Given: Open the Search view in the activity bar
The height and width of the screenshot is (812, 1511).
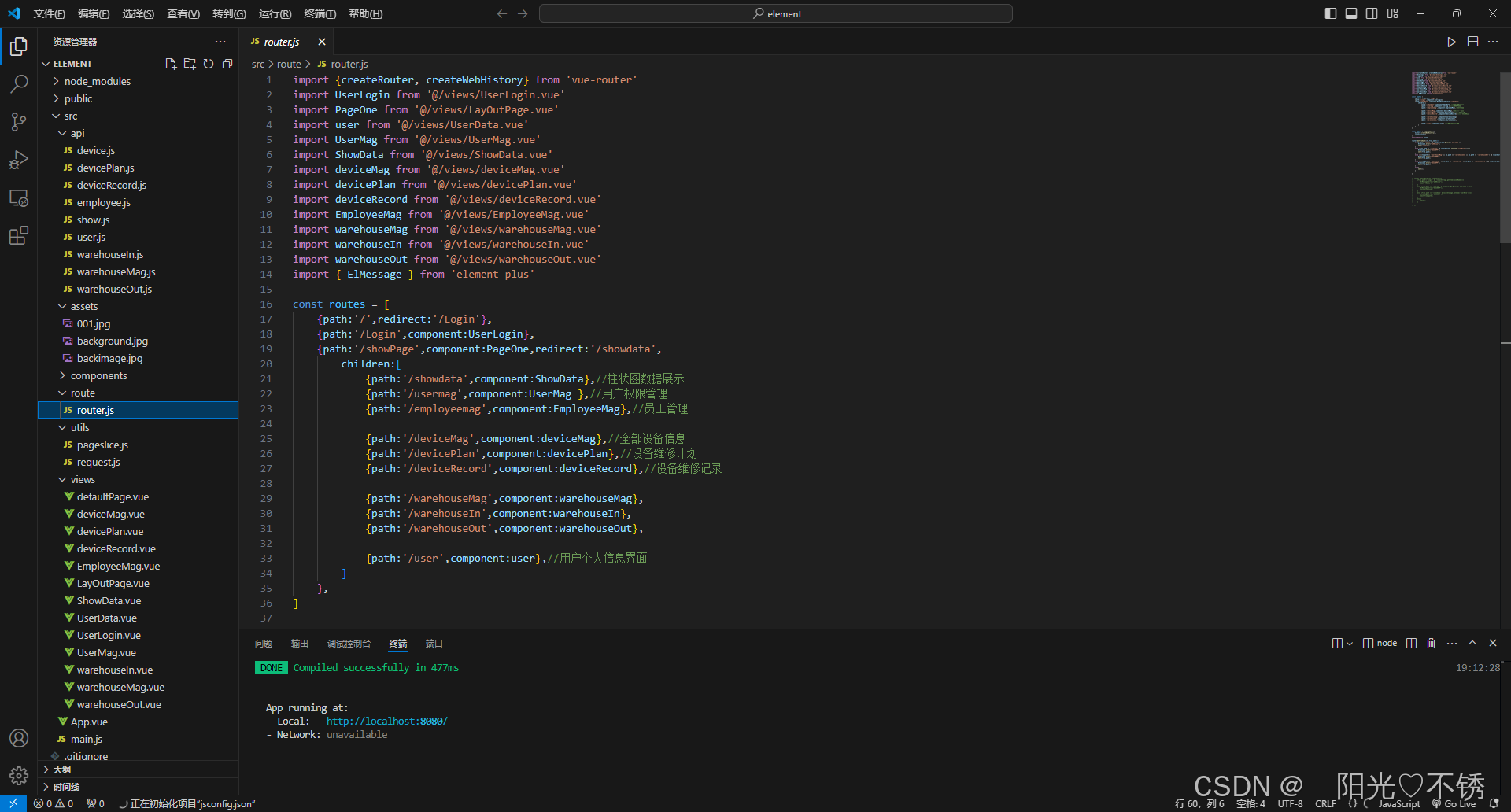Looking at the screenshot, I should 18,83.
